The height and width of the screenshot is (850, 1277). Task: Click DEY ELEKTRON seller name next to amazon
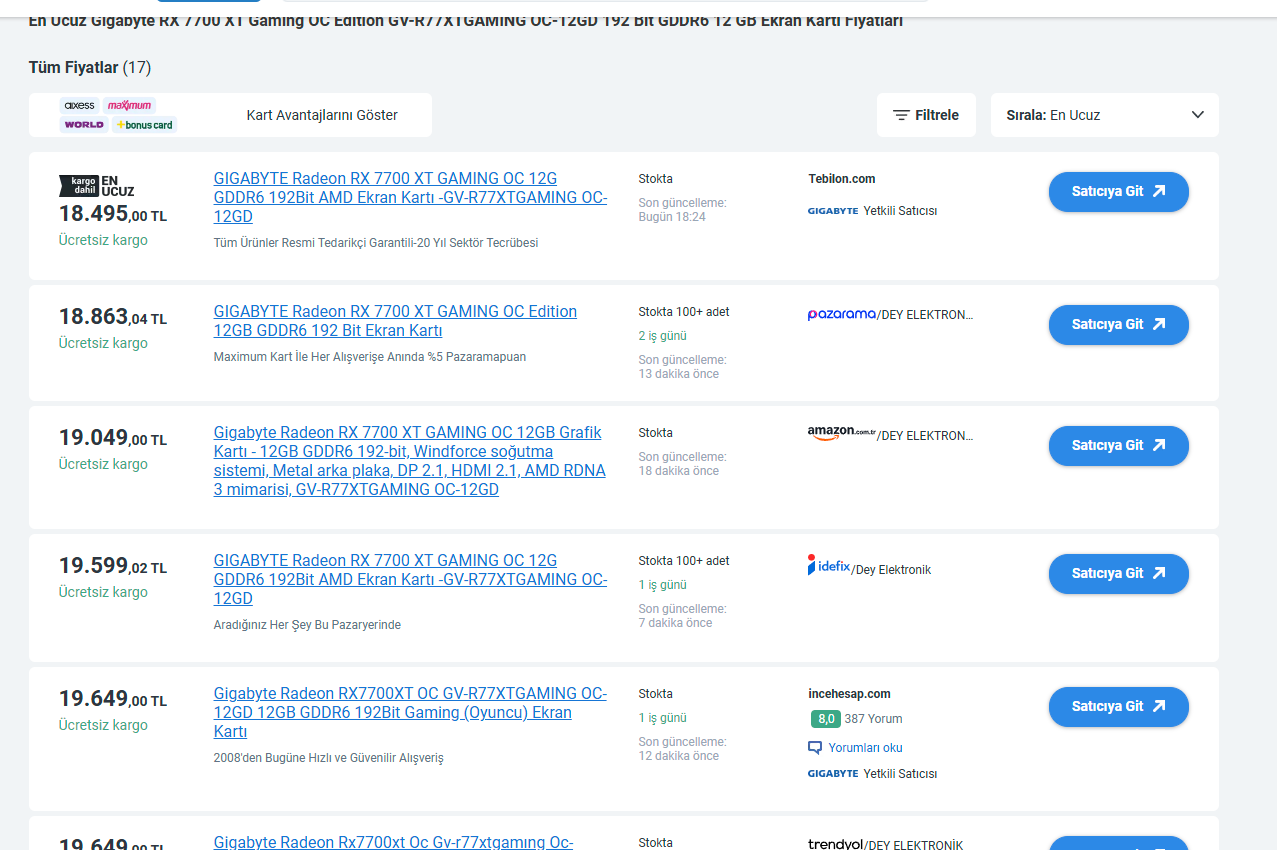coord(925,436)
